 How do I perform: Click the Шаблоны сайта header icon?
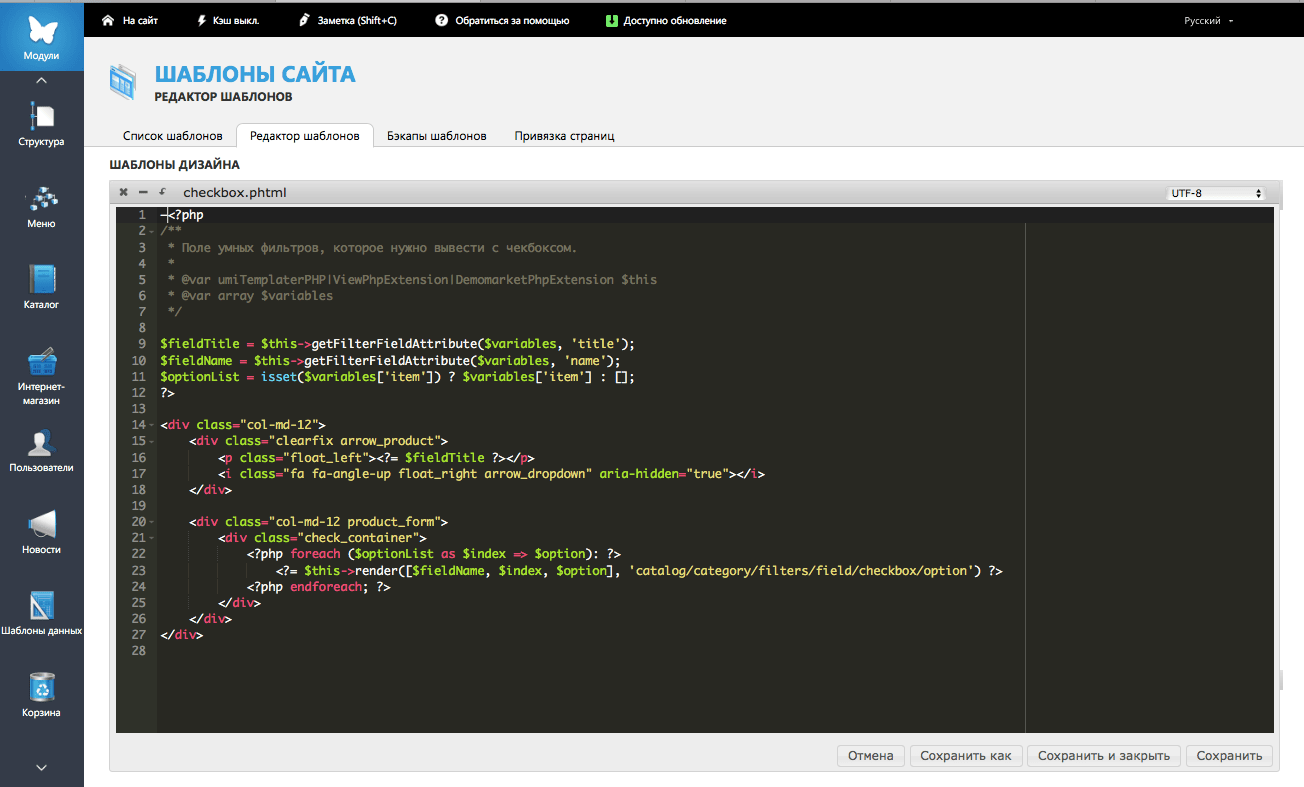click(123, 82)
